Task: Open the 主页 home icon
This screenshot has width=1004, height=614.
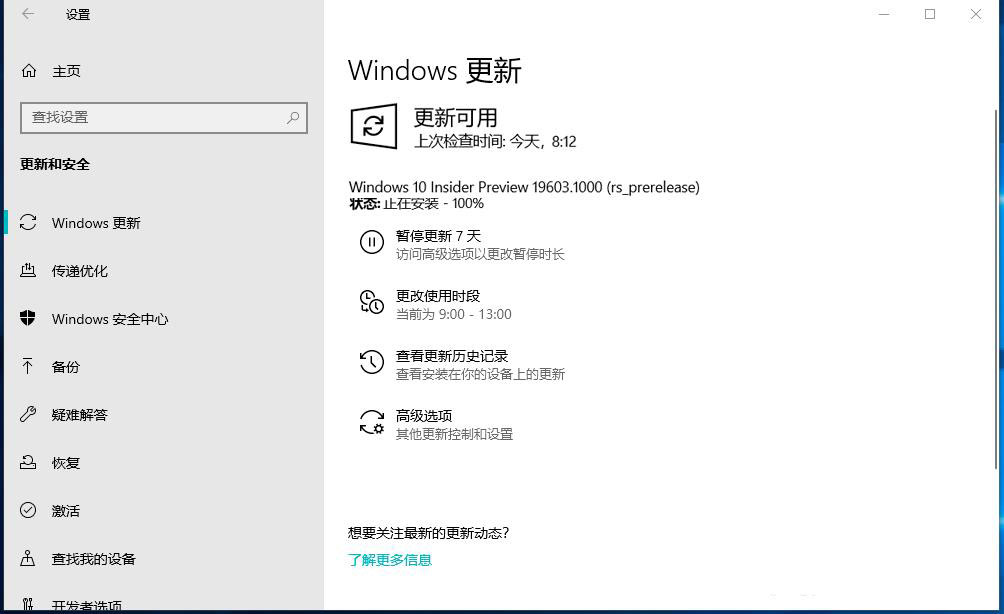Action: coord(29,70)
